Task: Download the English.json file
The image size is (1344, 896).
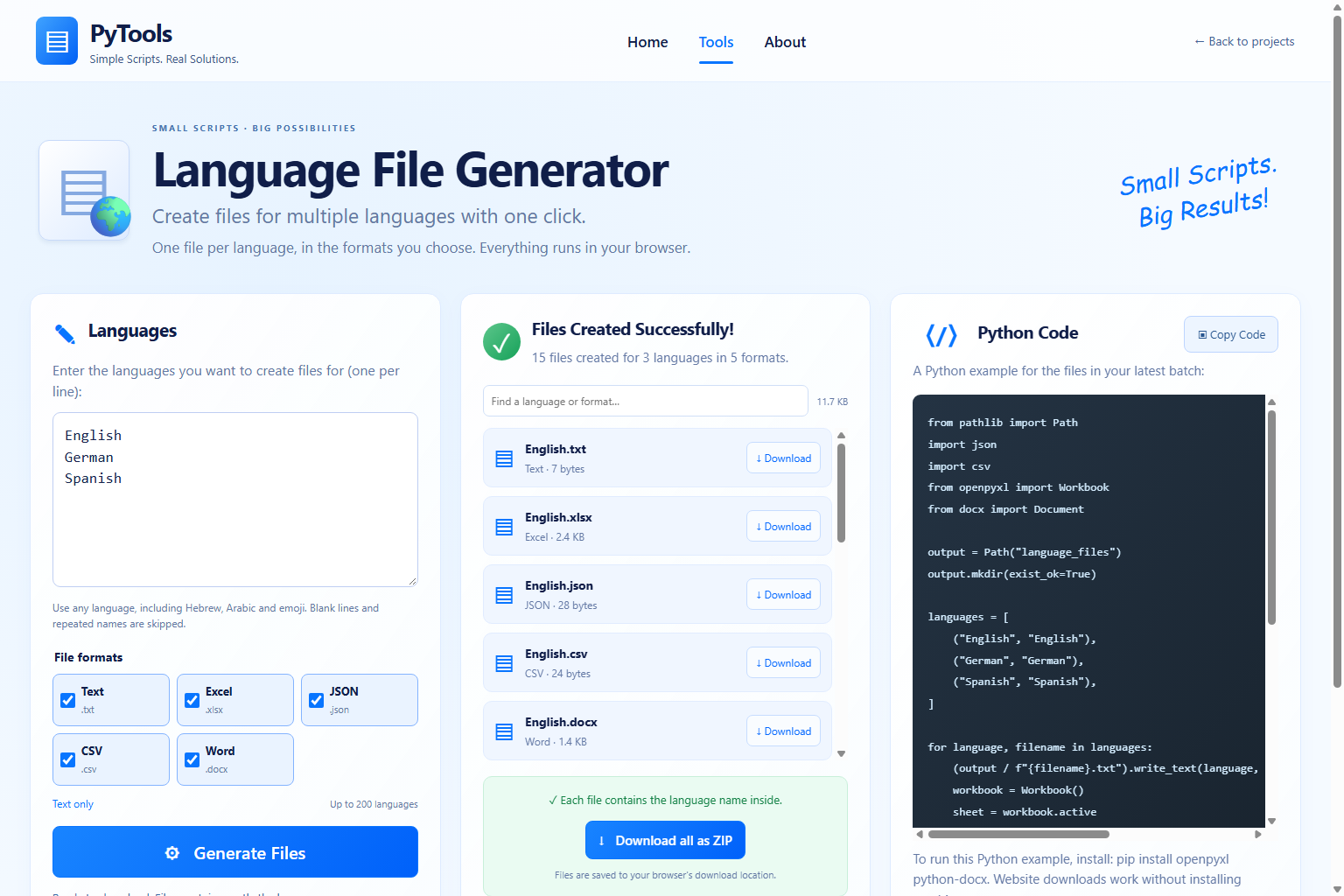Action: click(783, 594)
